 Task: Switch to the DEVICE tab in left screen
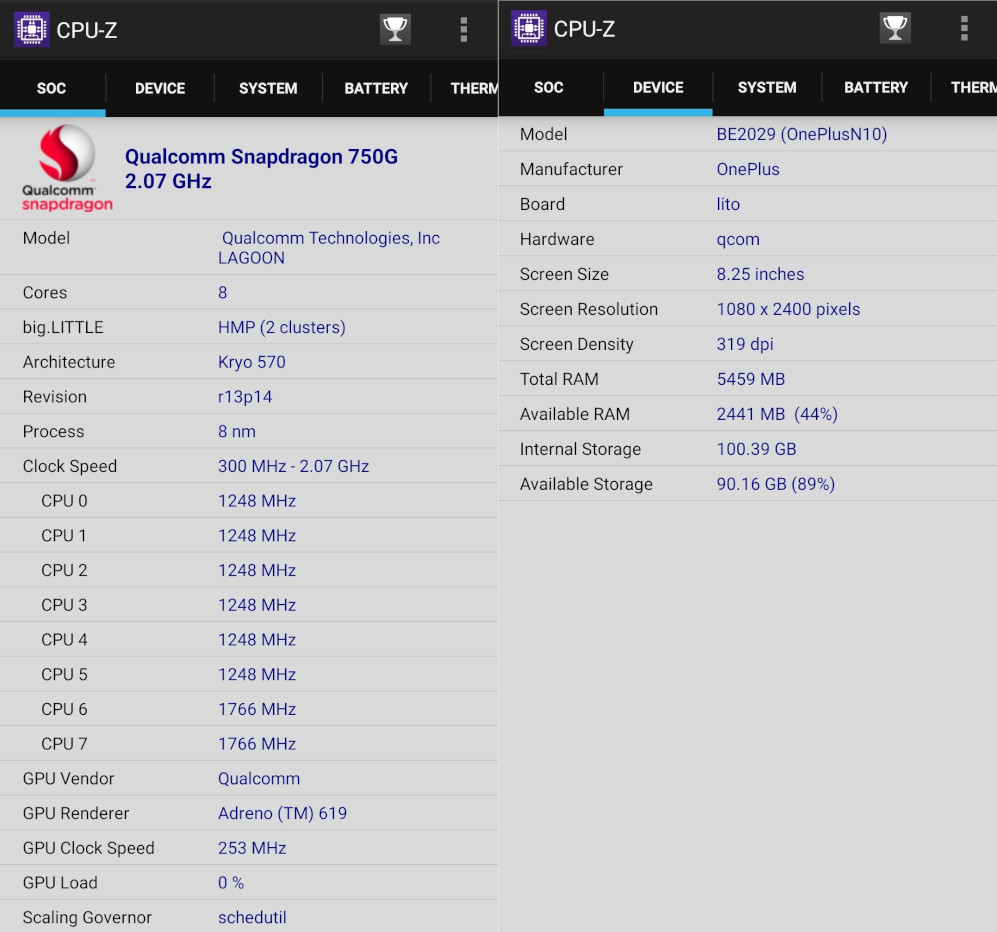point(160,88)
